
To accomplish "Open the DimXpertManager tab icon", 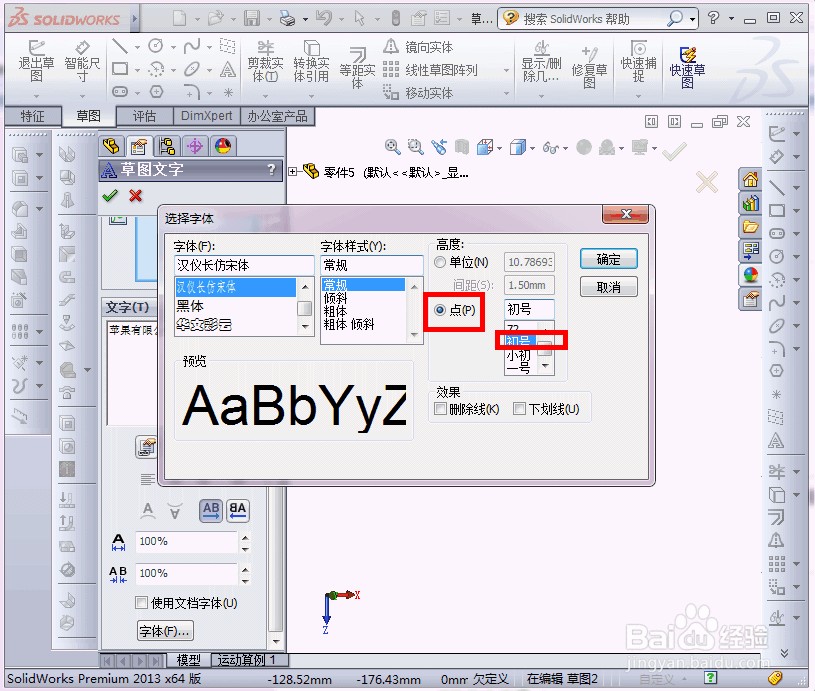I will point(195,146).
